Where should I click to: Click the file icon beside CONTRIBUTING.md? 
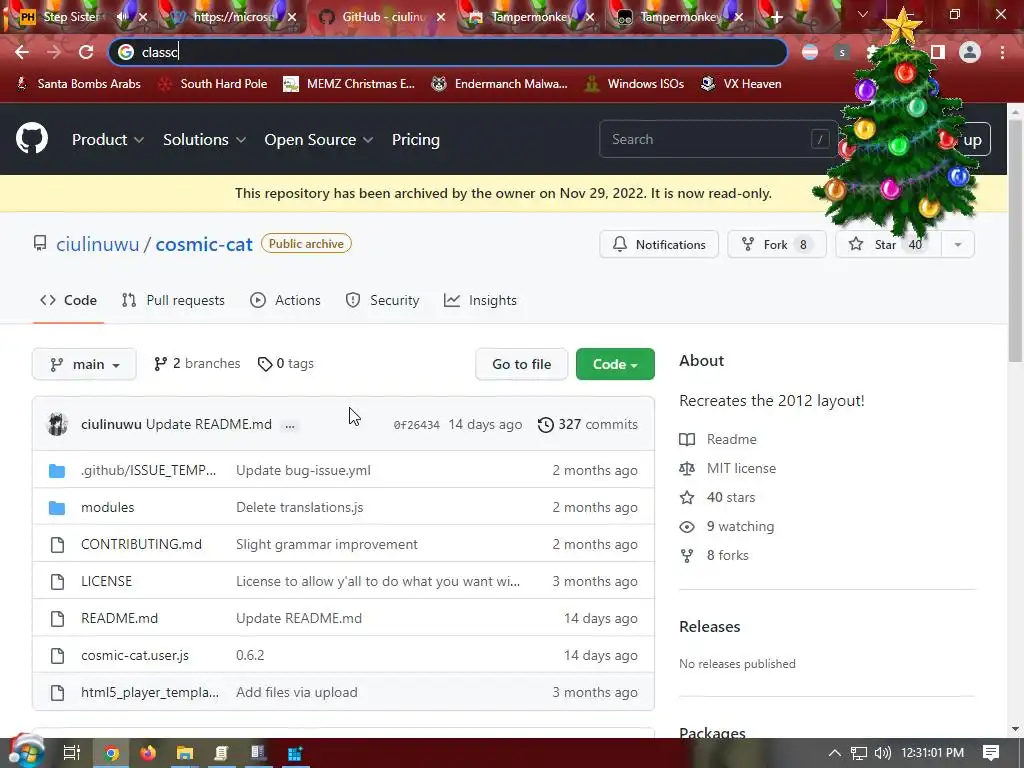pos(57,545)
